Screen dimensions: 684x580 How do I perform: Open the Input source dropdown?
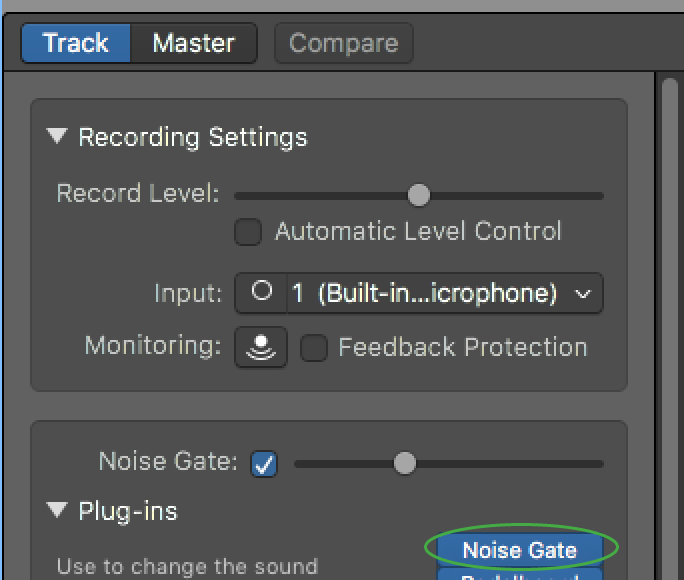coord(444,294)
